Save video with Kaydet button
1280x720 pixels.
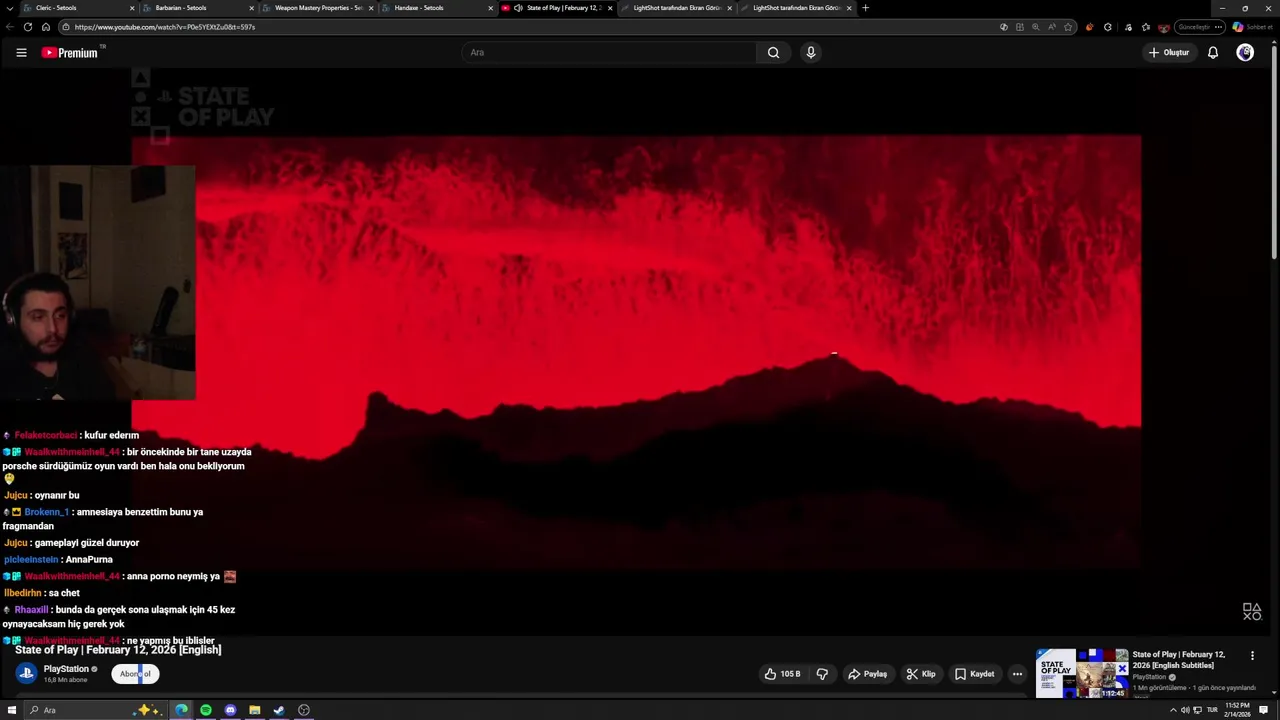coord(974,674)
